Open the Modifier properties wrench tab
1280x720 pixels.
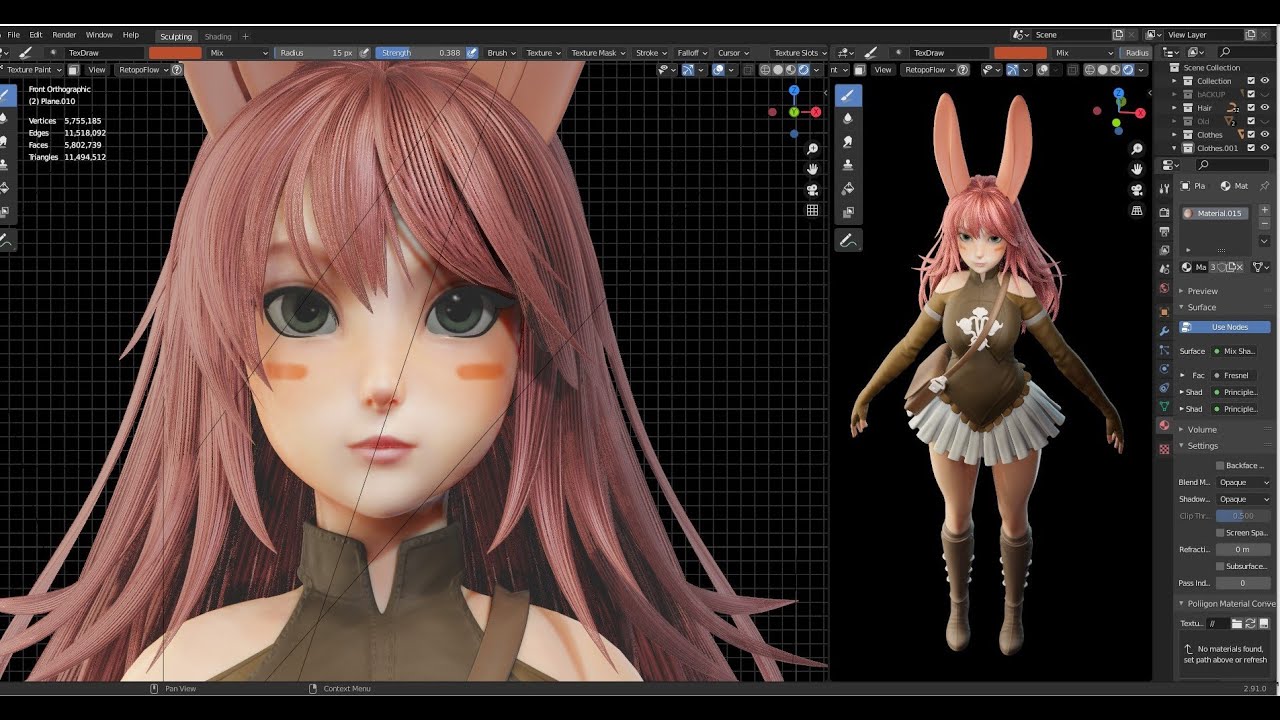[1164, 331]
